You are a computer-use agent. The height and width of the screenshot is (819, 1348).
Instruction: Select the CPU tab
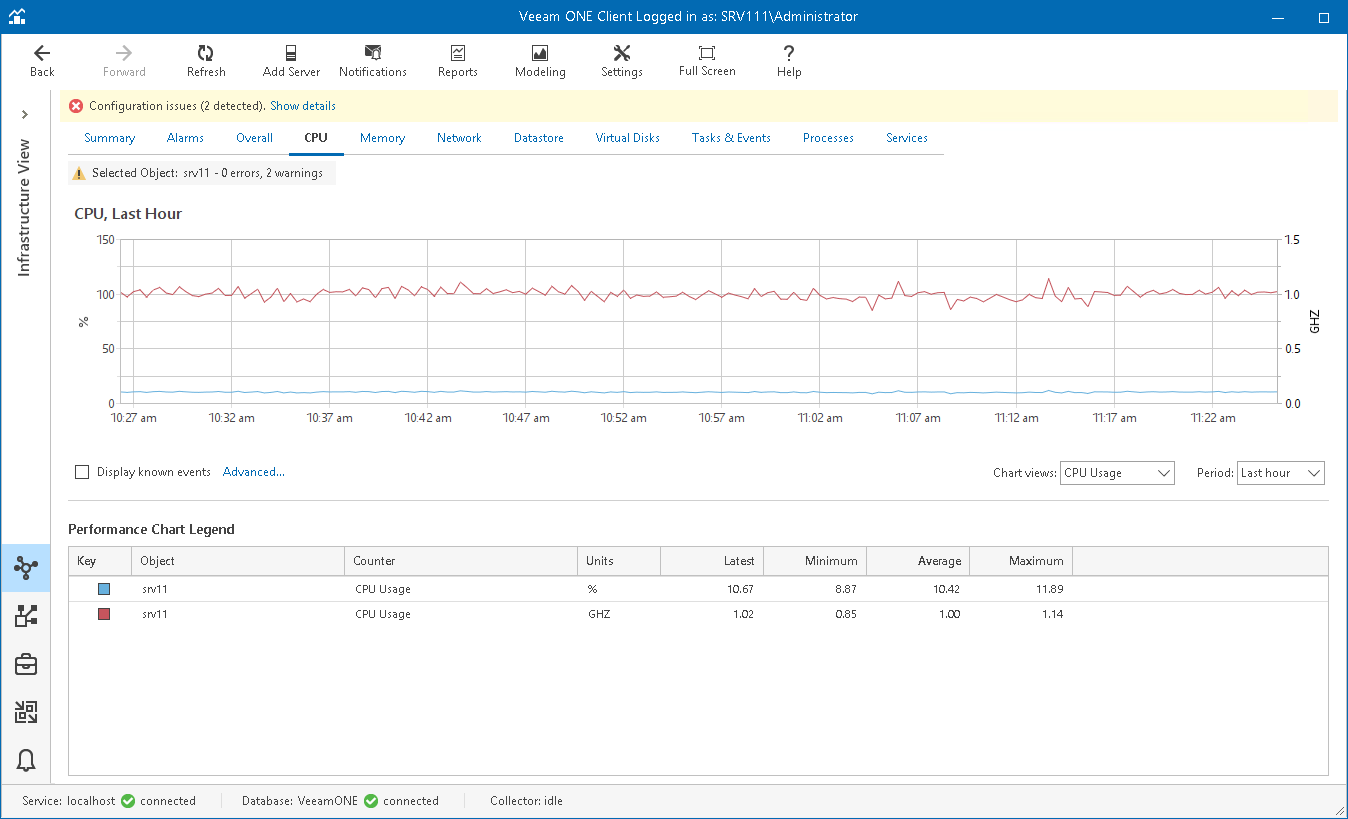316,138
